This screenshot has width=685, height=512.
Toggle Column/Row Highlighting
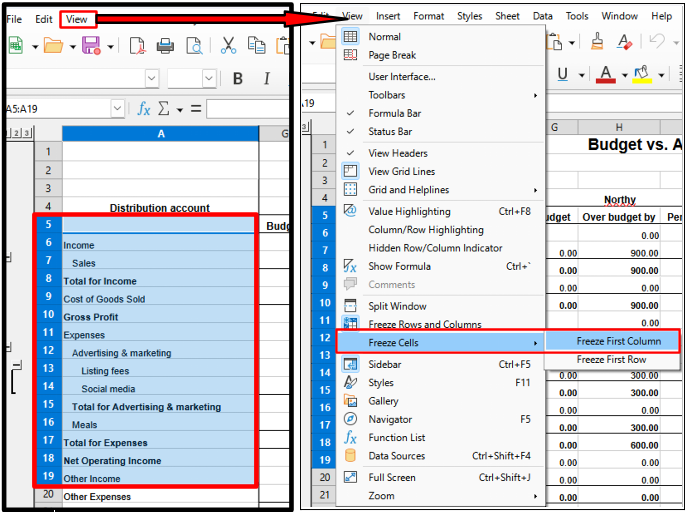click(440, 230)
